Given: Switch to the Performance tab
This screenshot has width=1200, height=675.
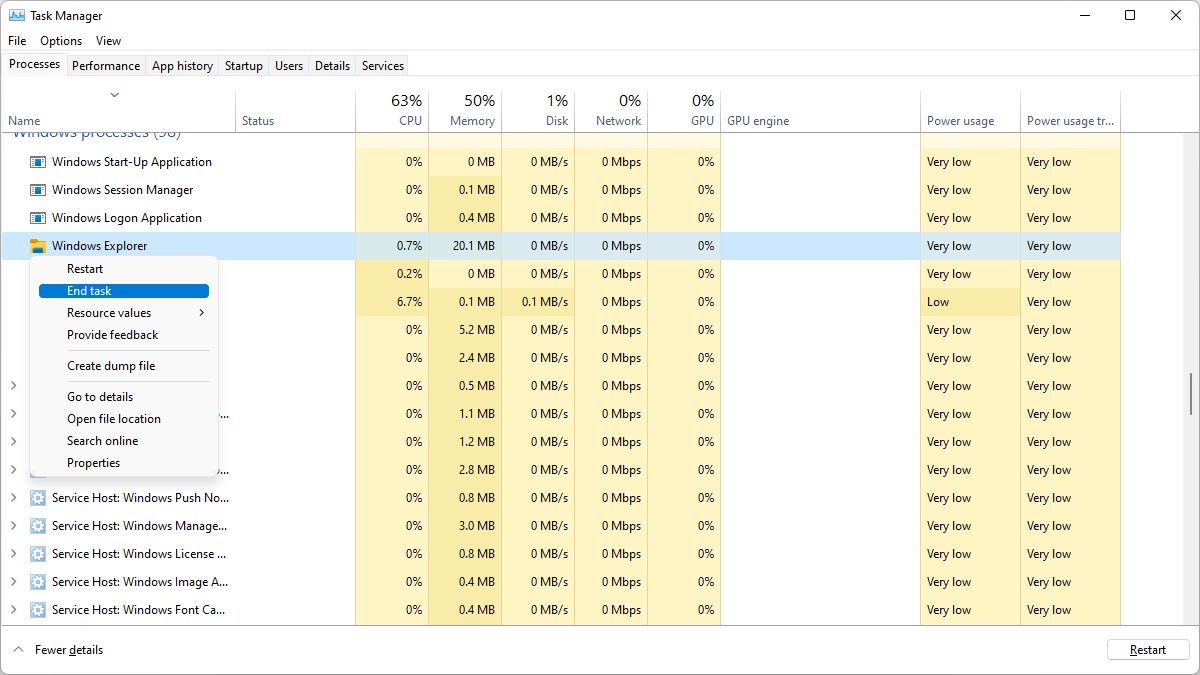Looking at the screenshot, I should click(106, 66).
